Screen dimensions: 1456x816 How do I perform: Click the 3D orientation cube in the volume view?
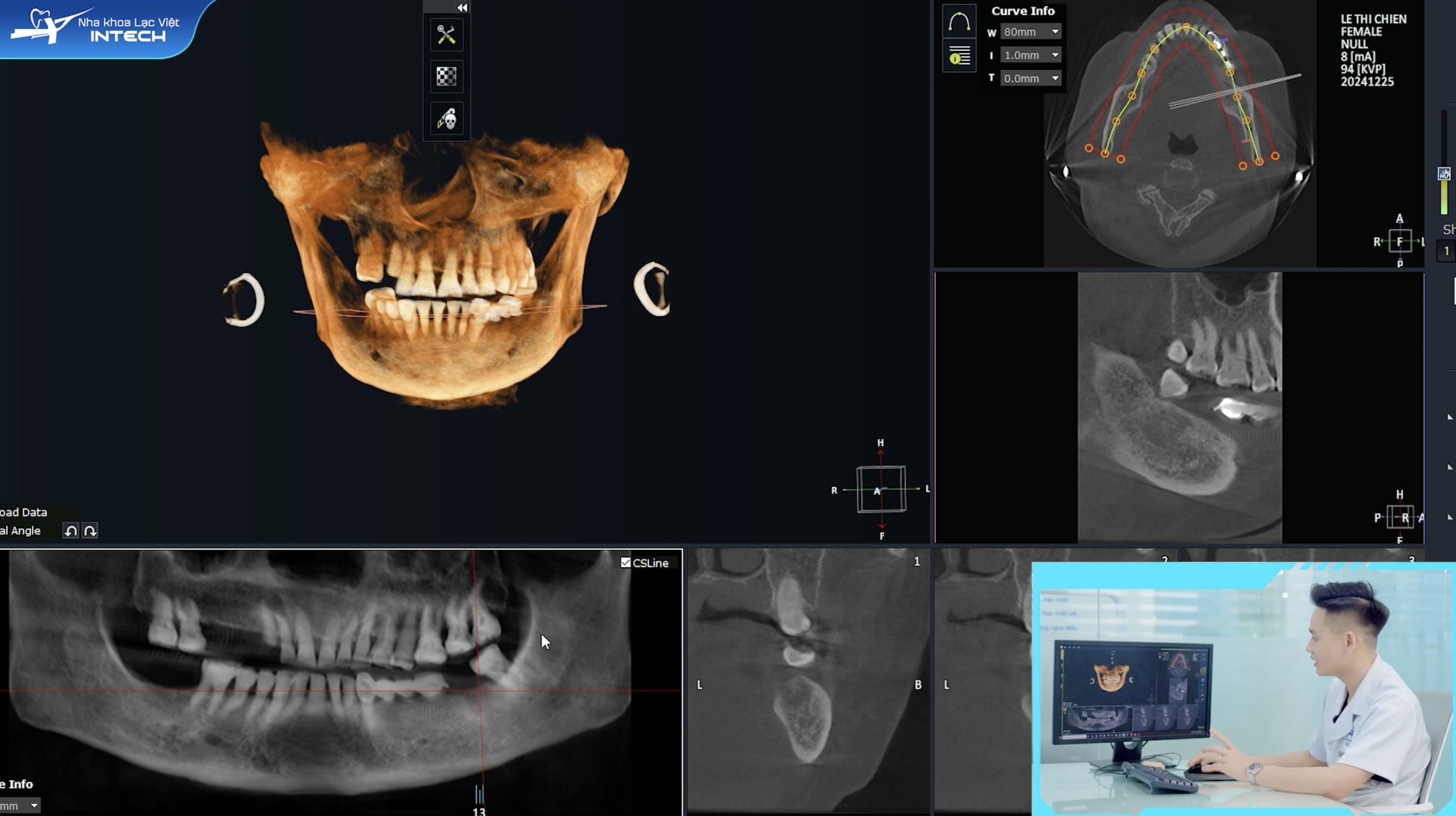point(881,489)
